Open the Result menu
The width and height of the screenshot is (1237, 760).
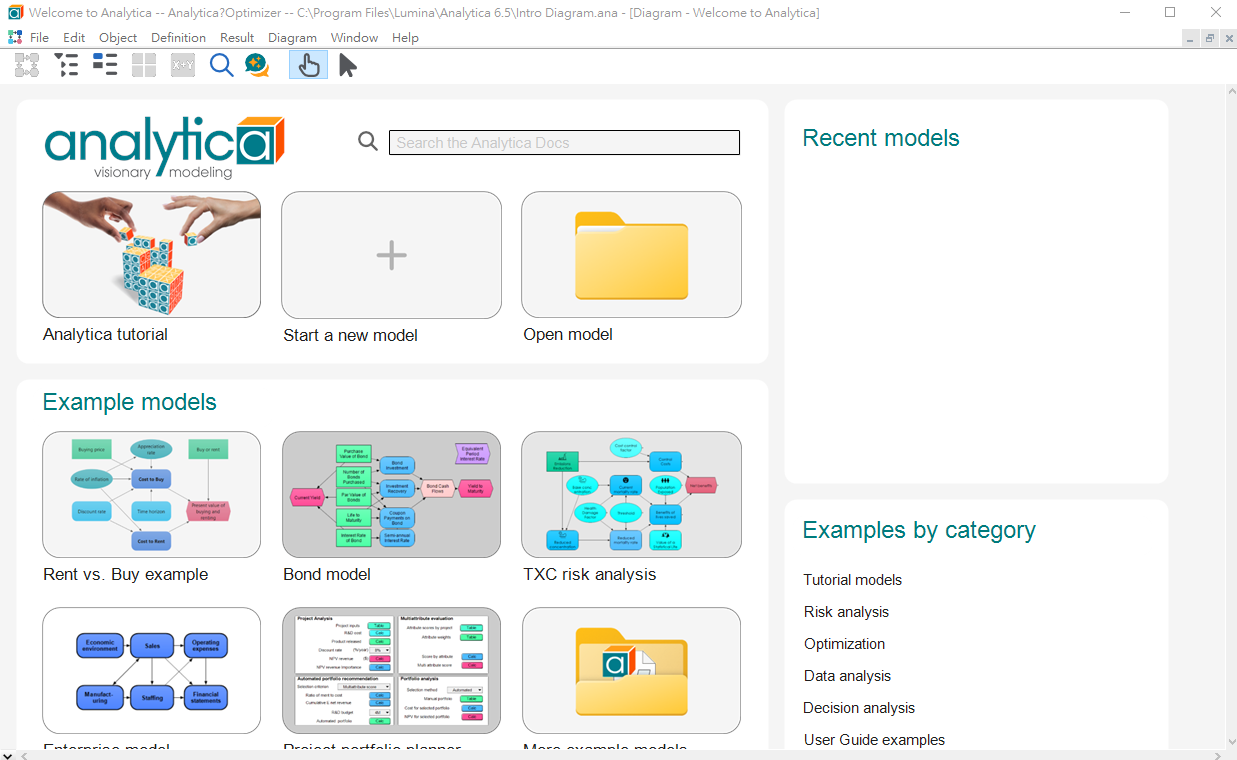(x=237, y=38)
